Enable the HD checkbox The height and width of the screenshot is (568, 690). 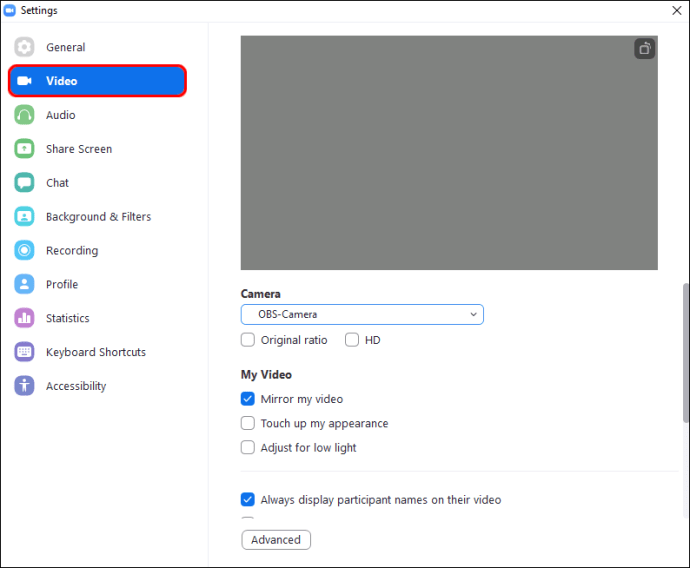(352, 340)
